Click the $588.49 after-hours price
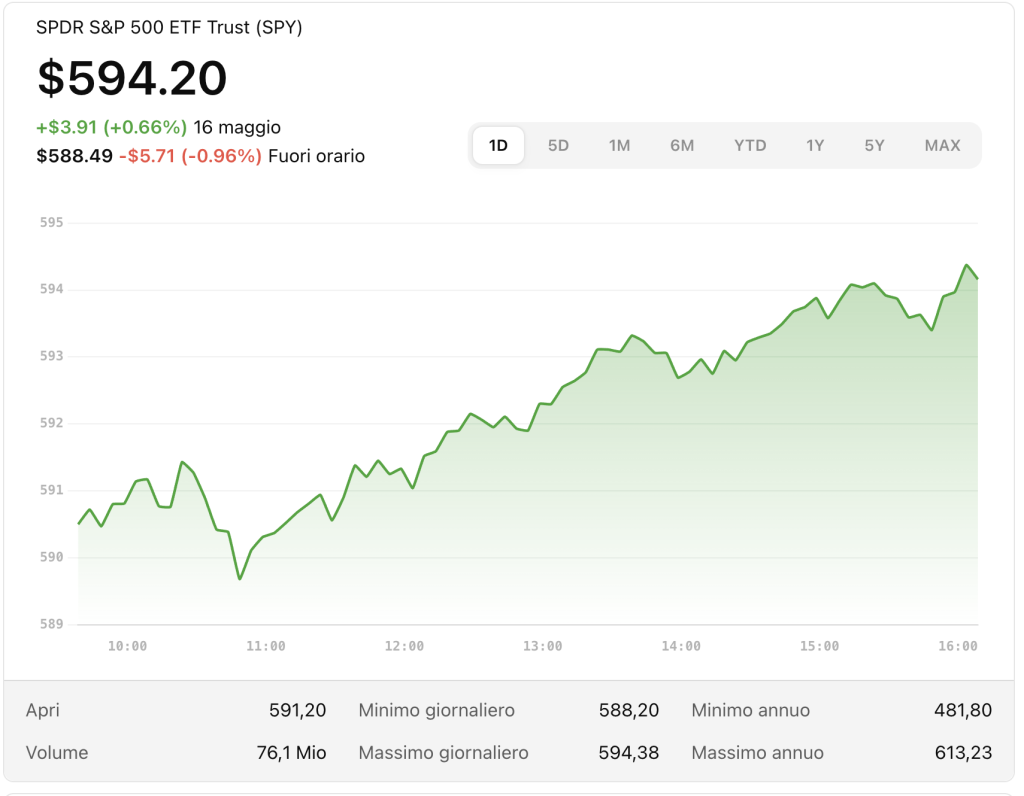Image resolution: width=1024 pixels, height=796 pixels. (74, 156)
